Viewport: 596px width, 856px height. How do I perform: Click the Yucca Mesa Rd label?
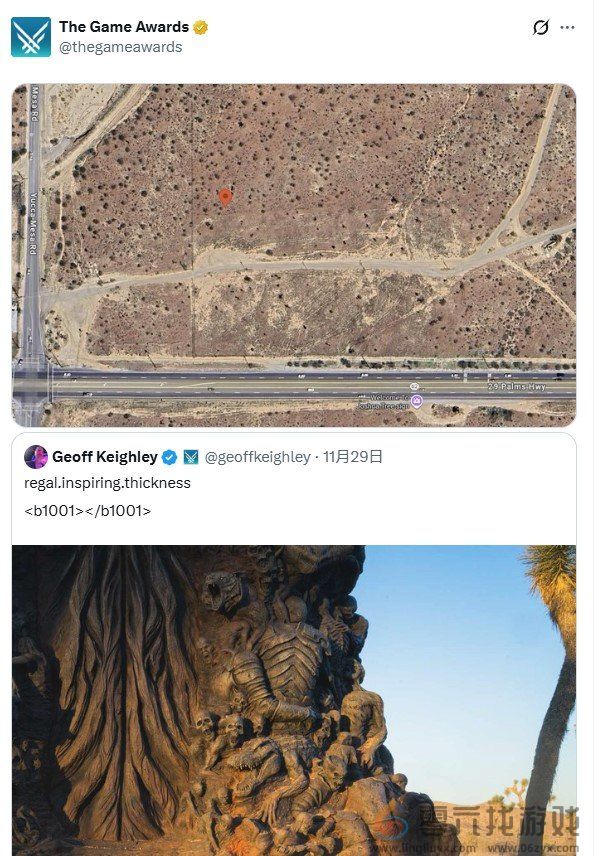(x=33, y=223)
